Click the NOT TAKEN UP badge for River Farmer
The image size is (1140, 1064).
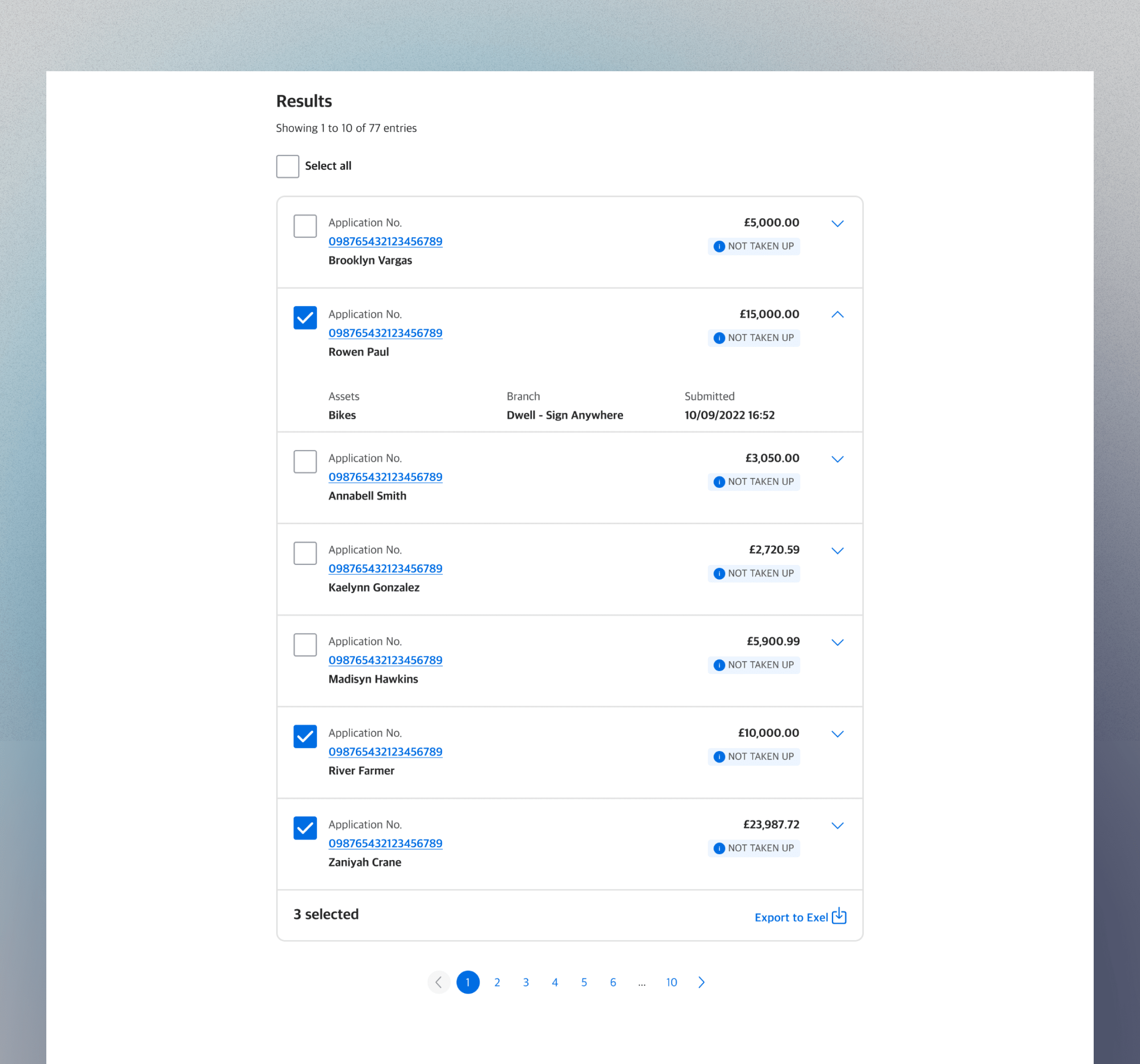(753, 757)
